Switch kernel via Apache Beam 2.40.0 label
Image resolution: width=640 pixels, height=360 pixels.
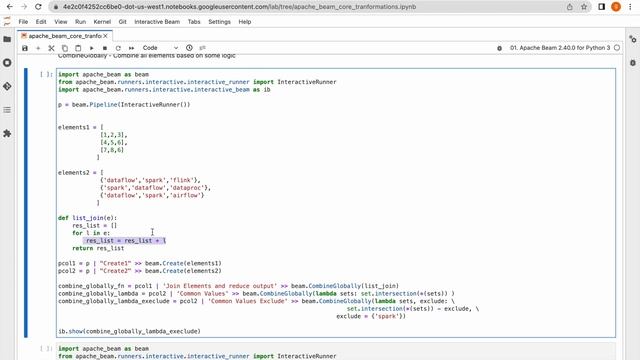pos(560,48)
